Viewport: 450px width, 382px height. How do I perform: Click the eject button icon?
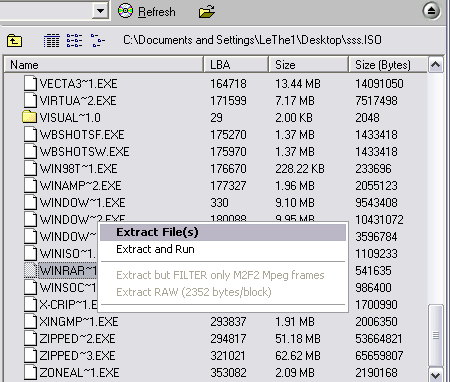[x=432, y=11]
